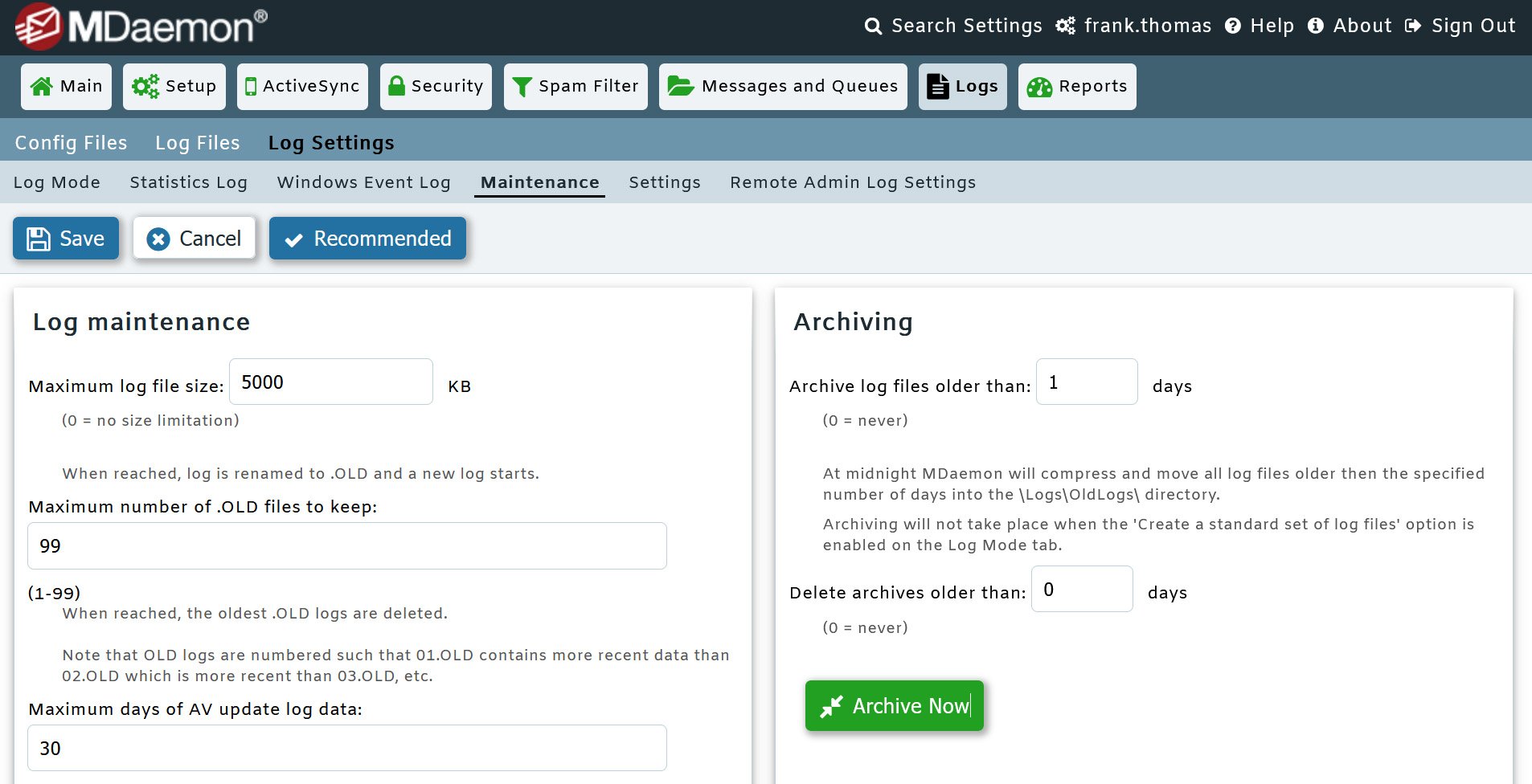Screen dimensions: 1532x784
Task: Open Remote Admin Log Settings tab
Action: click(853, 182)
